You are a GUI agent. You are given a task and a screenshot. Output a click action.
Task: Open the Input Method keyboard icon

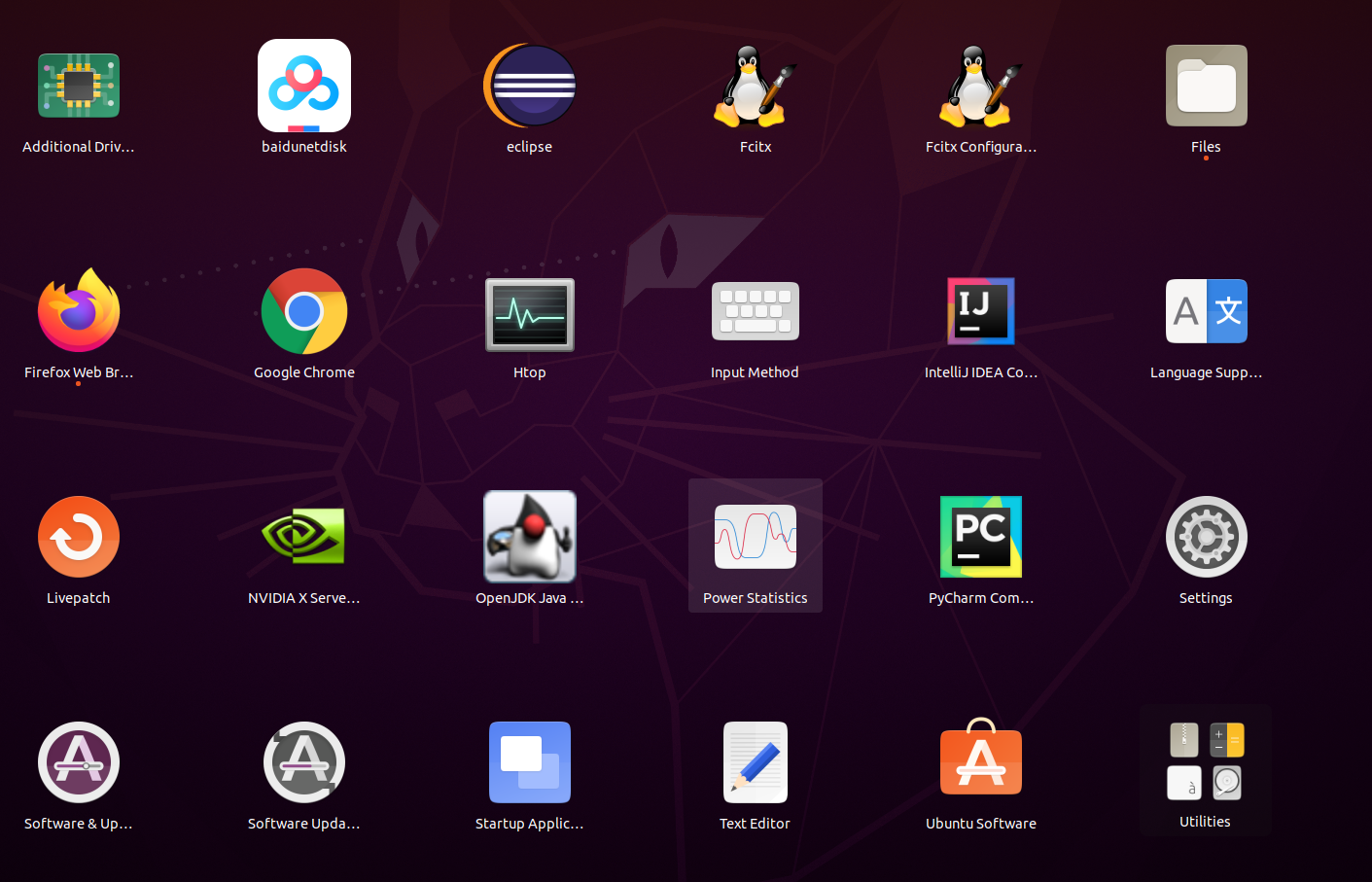pyautogui.click(x=756, y=311)
